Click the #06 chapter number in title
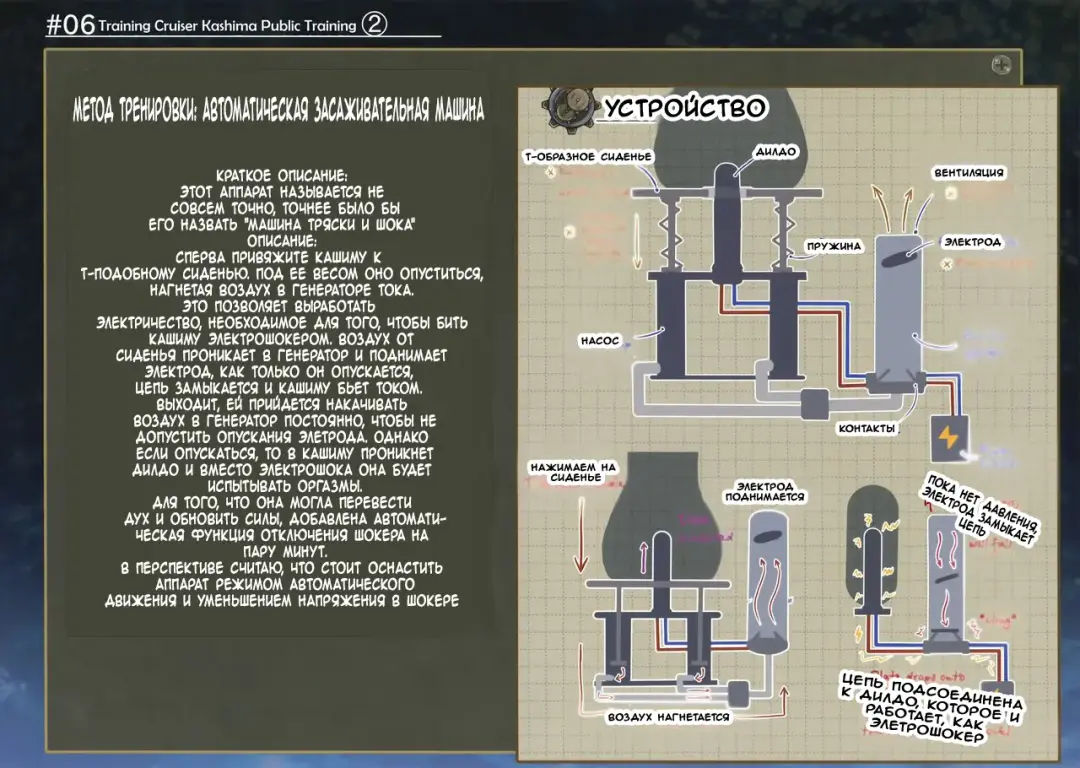 coord(70,26)
